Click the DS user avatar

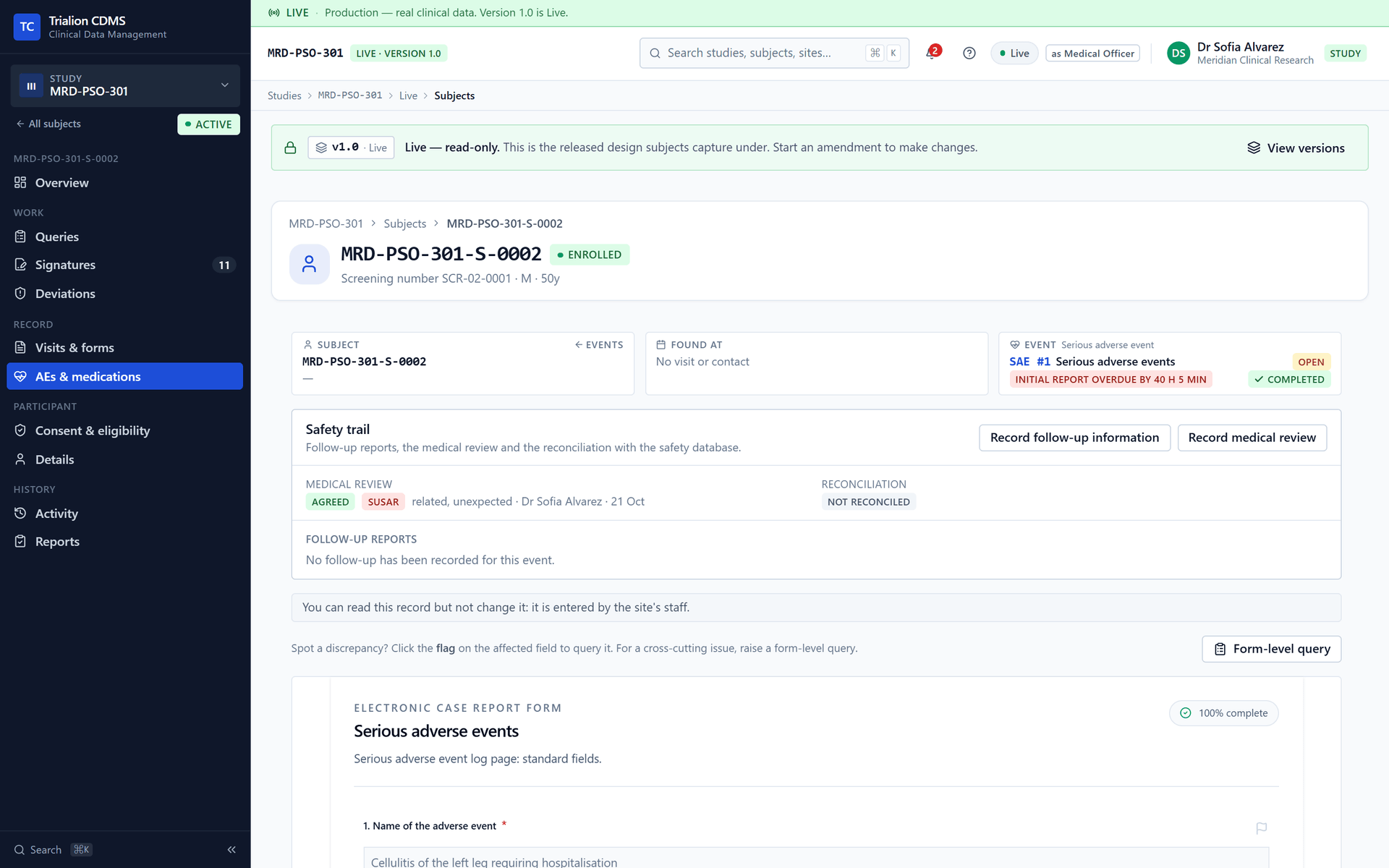pyautogui.click(x=1178, y=53)
